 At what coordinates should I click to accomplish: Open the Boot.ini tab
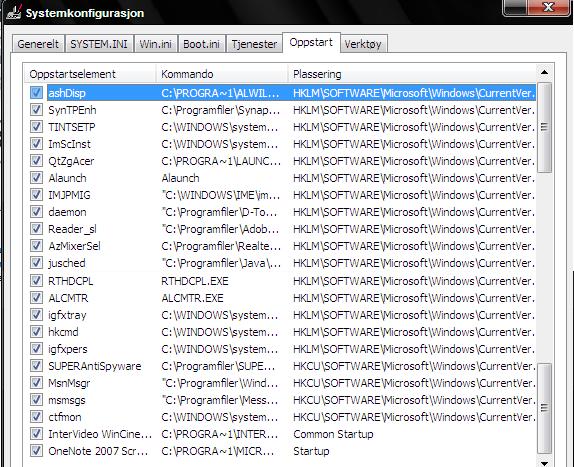201,44
